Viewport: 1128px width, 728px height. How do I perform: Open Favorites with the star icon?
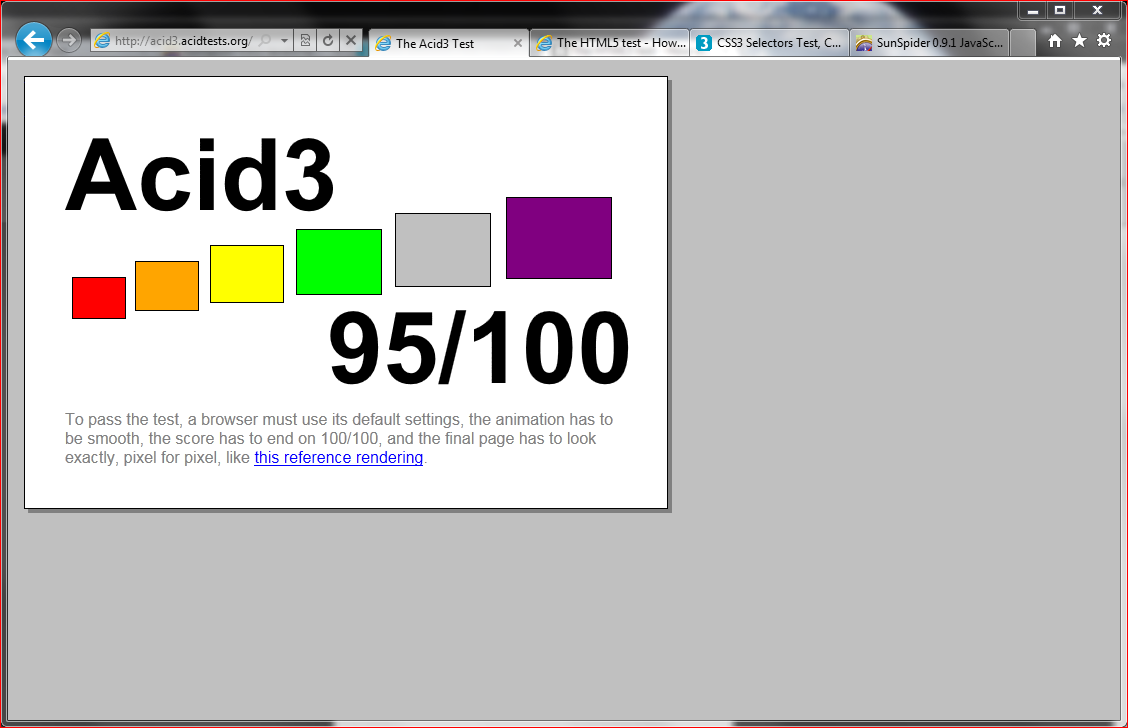pyautogui.click(x=1079, y=41)
